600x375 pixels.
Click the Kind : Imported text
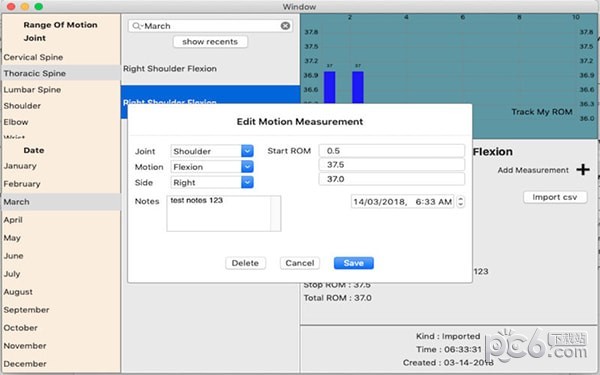coord(448,336)
